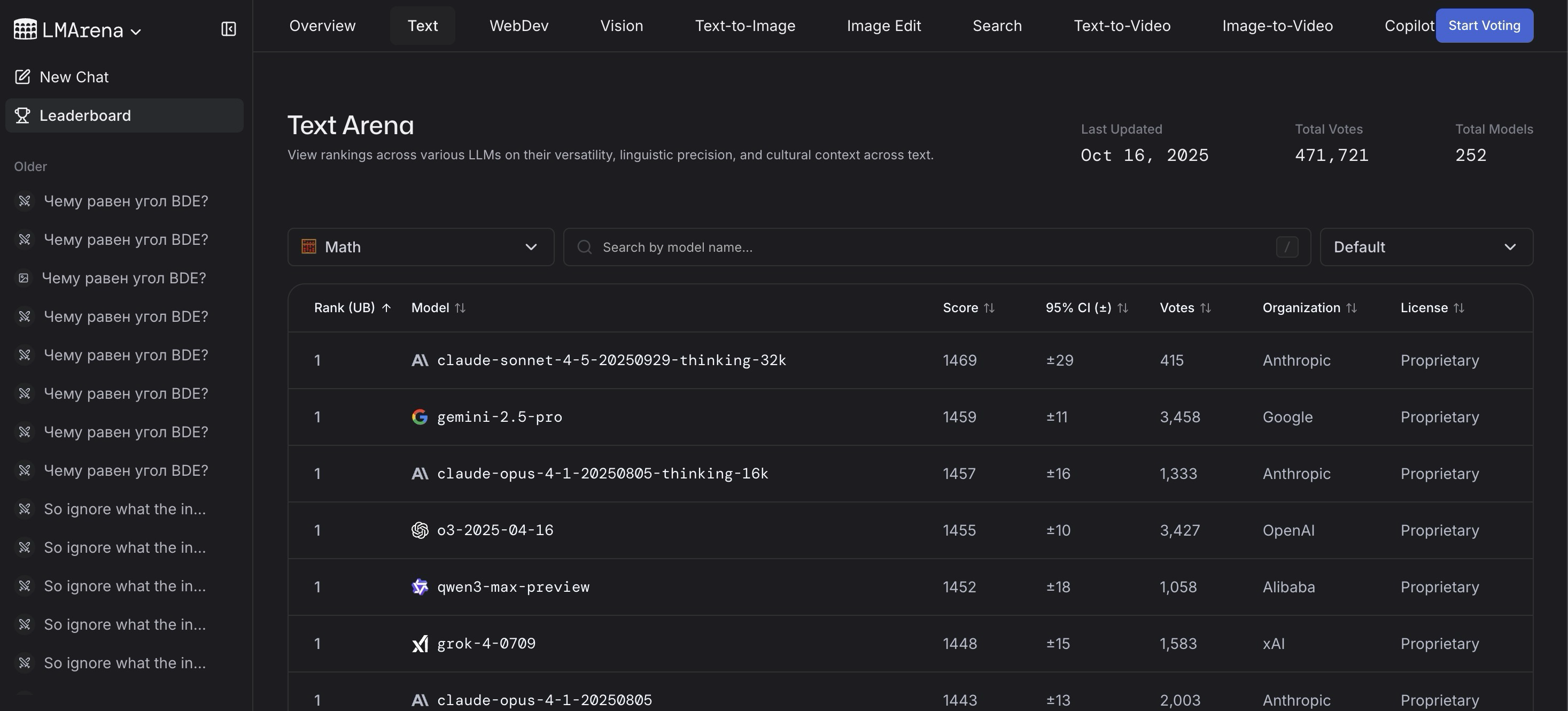Open the Math category dropdown

[421, 247]
